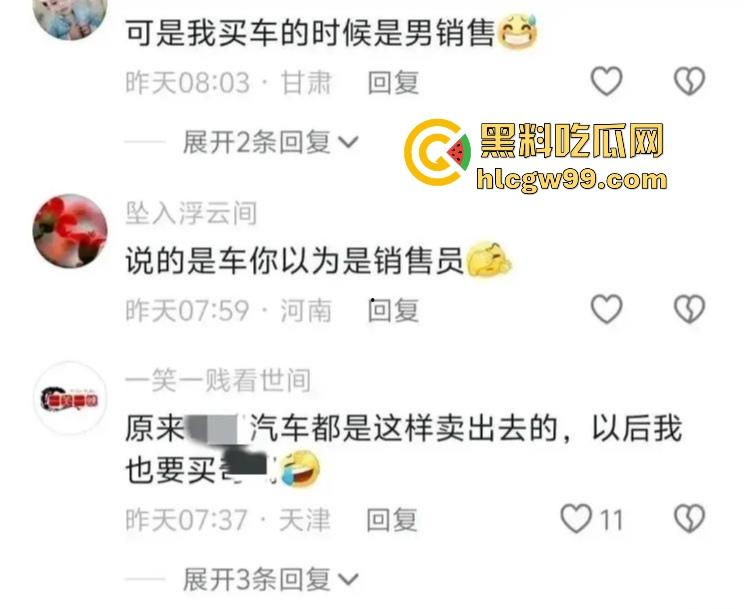Expand the 展开3条回复 replies

(x=270, y=579)
